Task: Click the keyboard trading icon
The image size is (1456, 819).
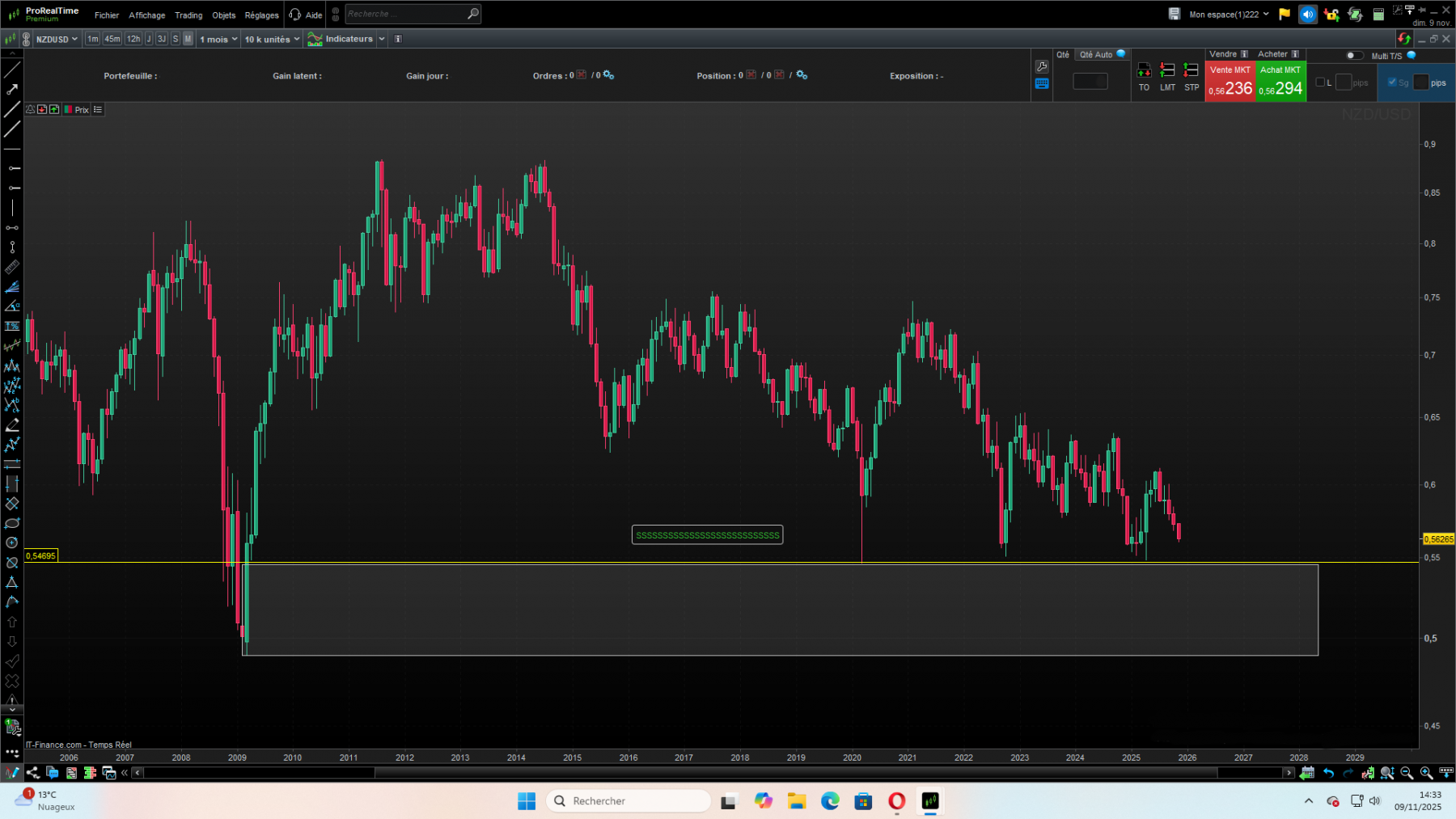Action: pos(1042,83)
